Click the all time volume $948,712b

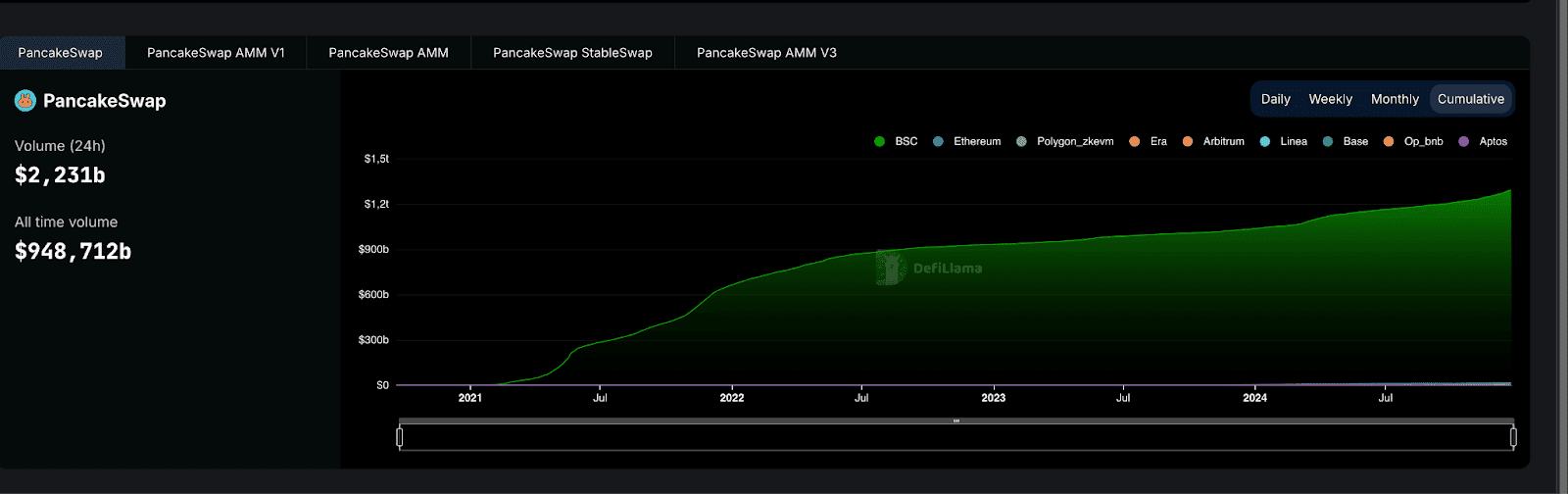(73, 252)
